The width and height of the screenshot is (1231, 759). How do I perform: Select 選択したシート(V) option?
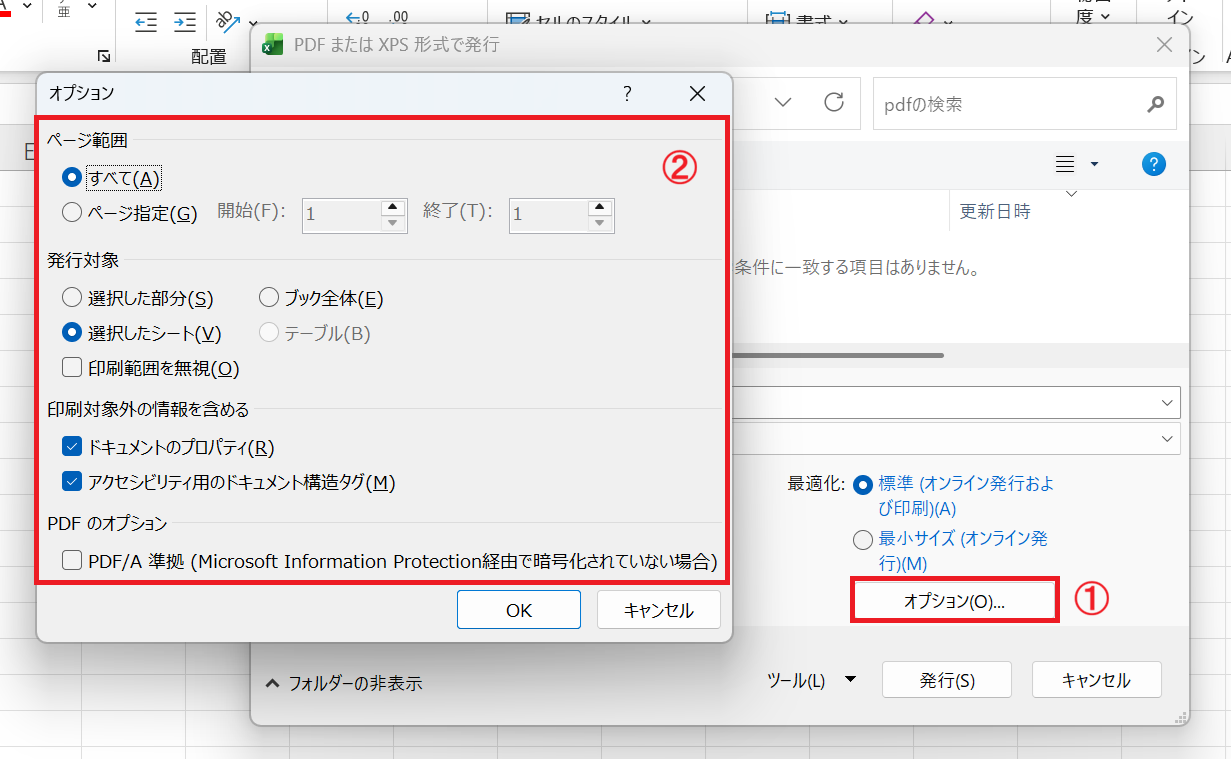tap(71, 333)
